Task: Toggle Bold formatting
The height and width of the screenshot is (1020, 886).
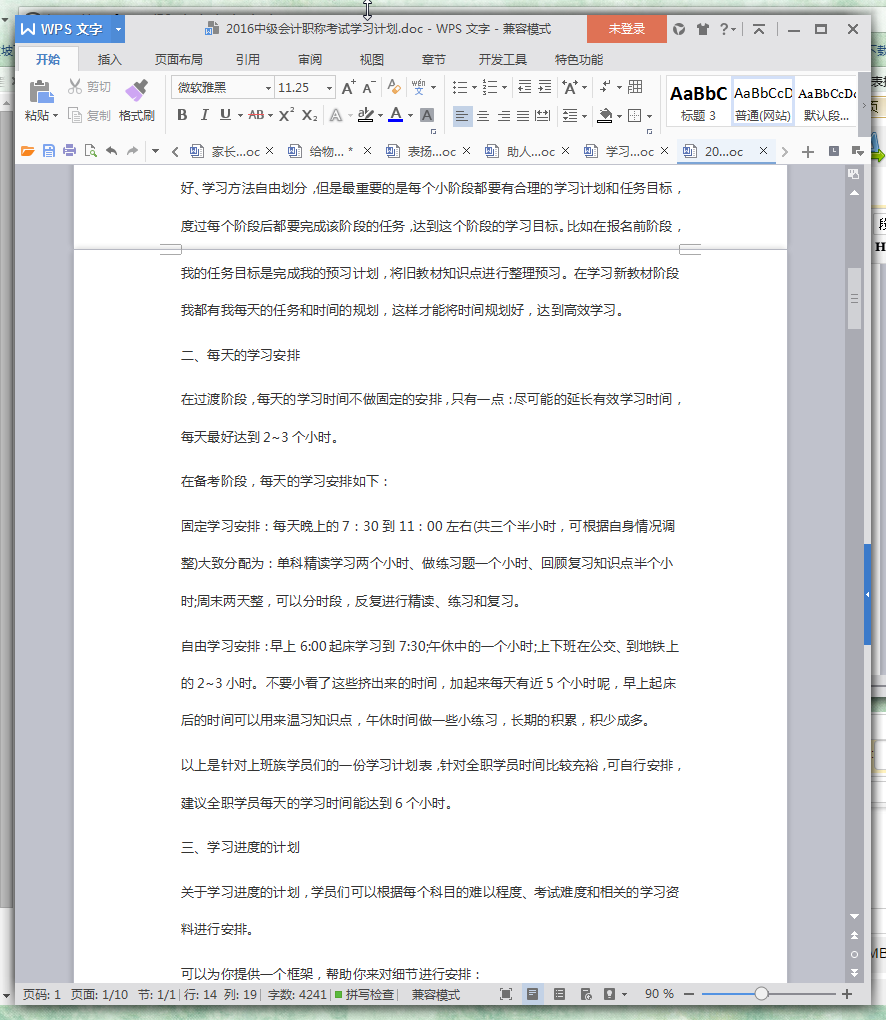Action: 182,115
